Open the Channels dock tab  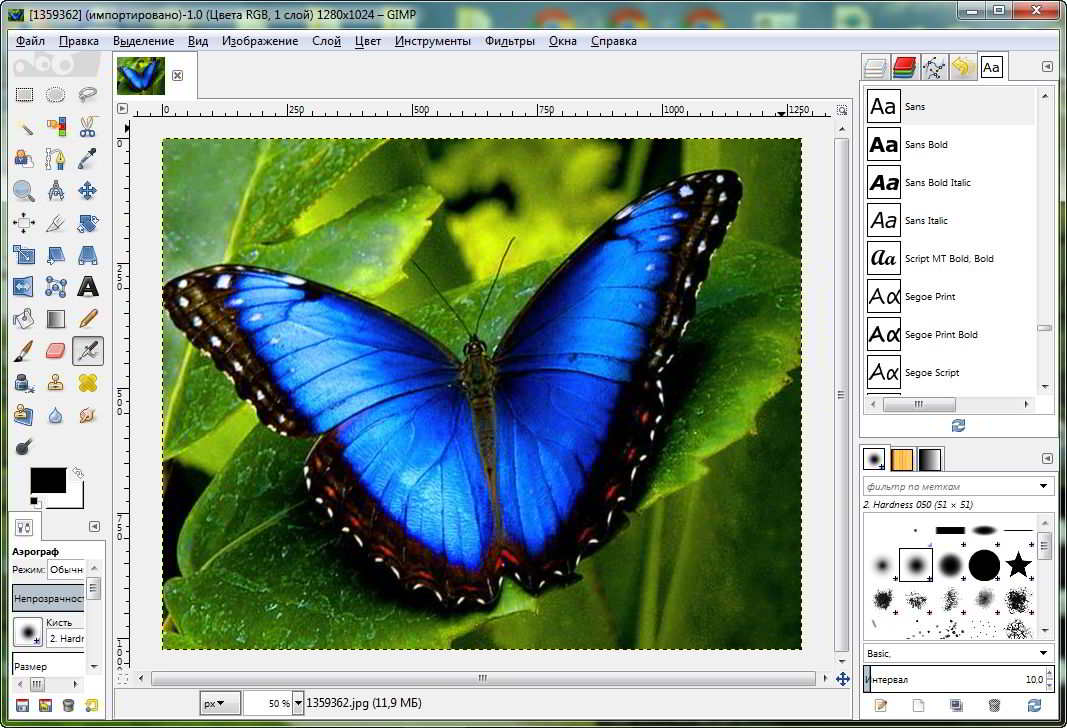pos(904,68)
